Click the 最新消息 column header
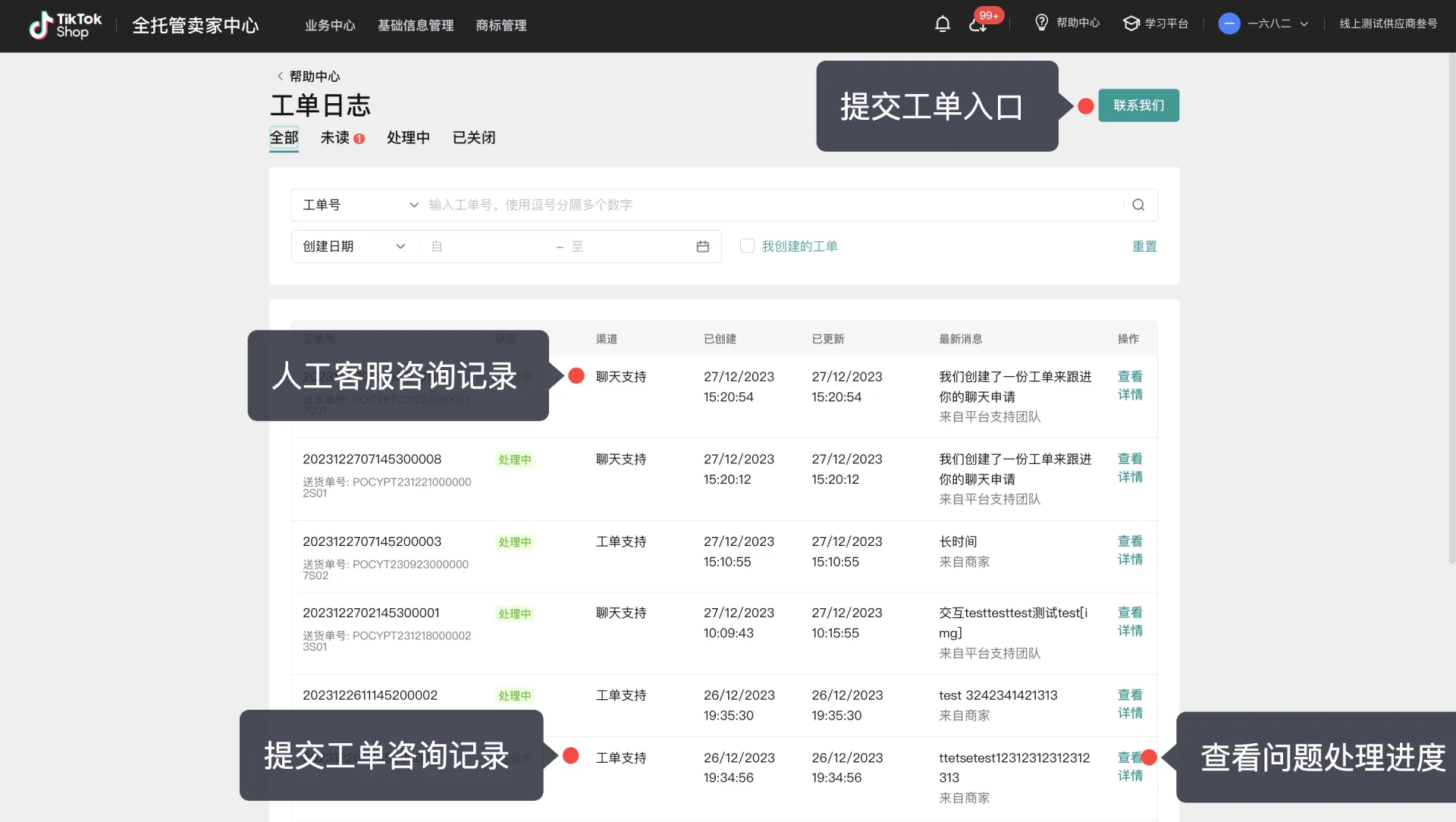This screenshot has width=1456, height=822. [960, 339]
